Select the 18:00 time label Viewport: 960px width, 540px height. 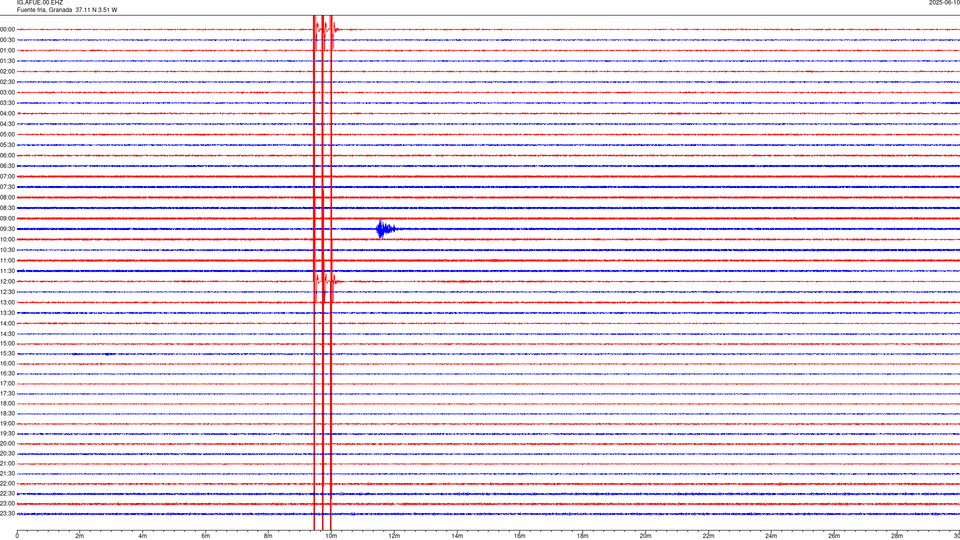(8, 403)
